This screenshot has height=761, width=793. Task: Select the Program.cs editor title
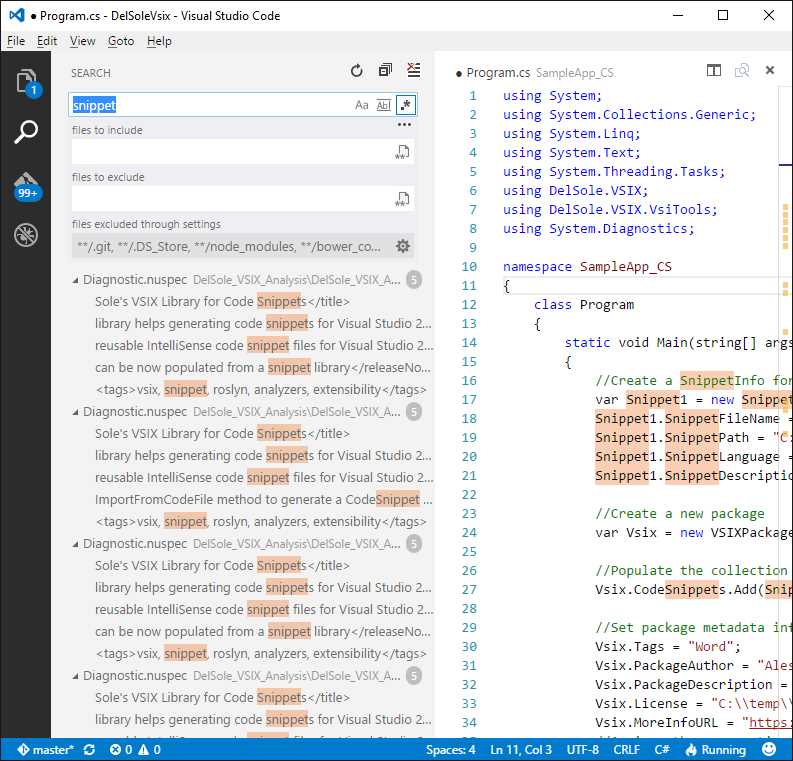coord(498,73)
